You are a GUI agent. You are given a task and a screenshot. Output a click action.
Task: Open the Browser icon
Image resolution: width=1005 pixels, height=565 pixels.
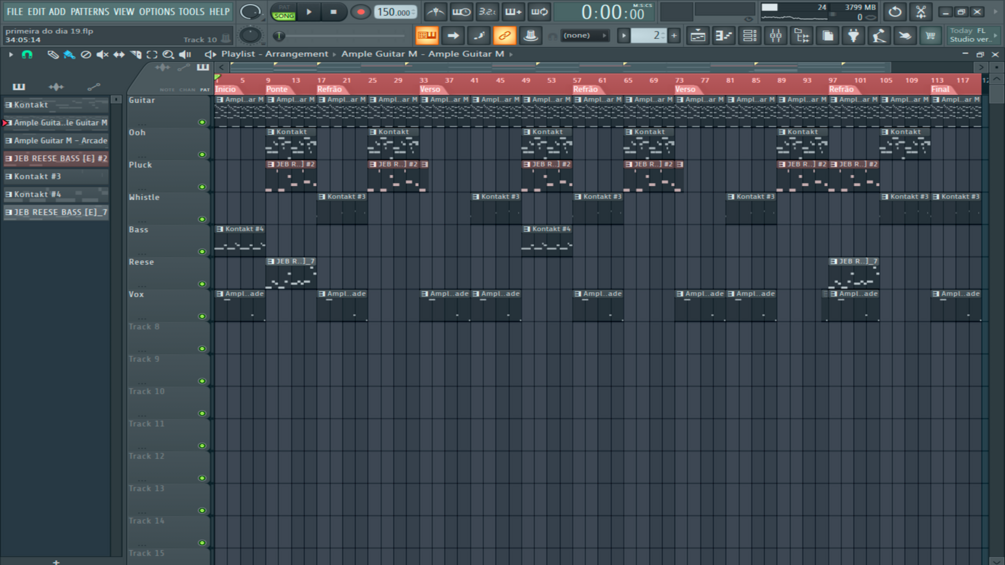tap(801, 36)
